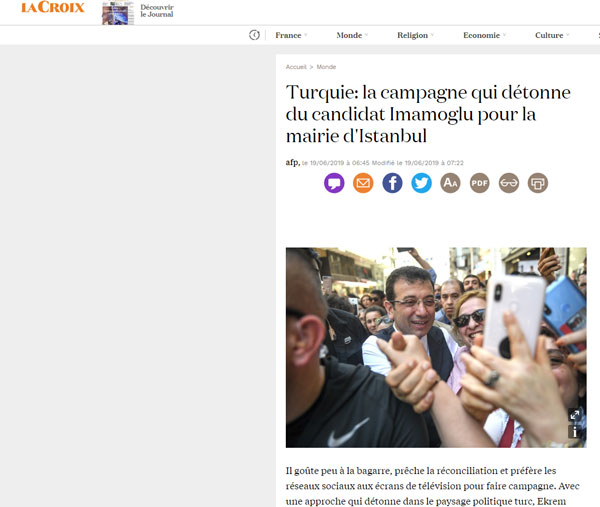Share the article on Facebook
The image size is (600, 507).
click(x=392, y=183)
